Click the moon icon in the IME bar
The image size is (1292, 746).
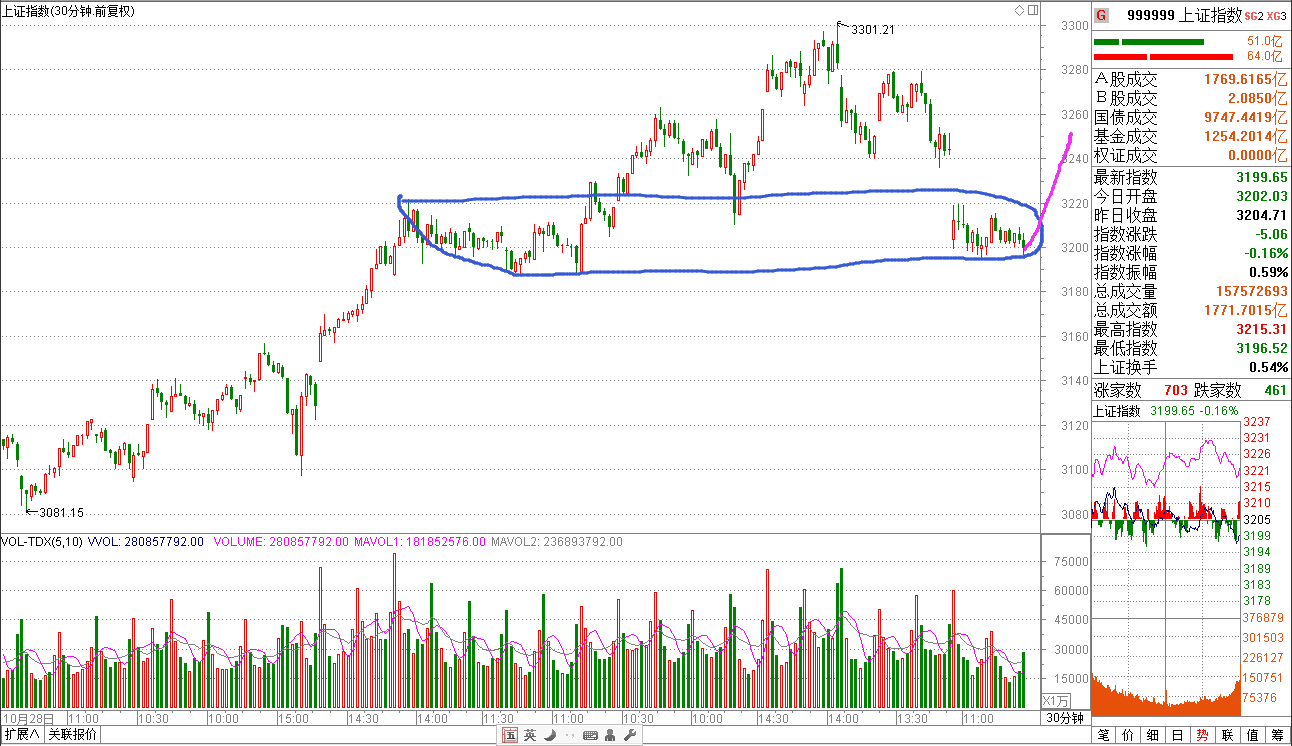point(548,735)
